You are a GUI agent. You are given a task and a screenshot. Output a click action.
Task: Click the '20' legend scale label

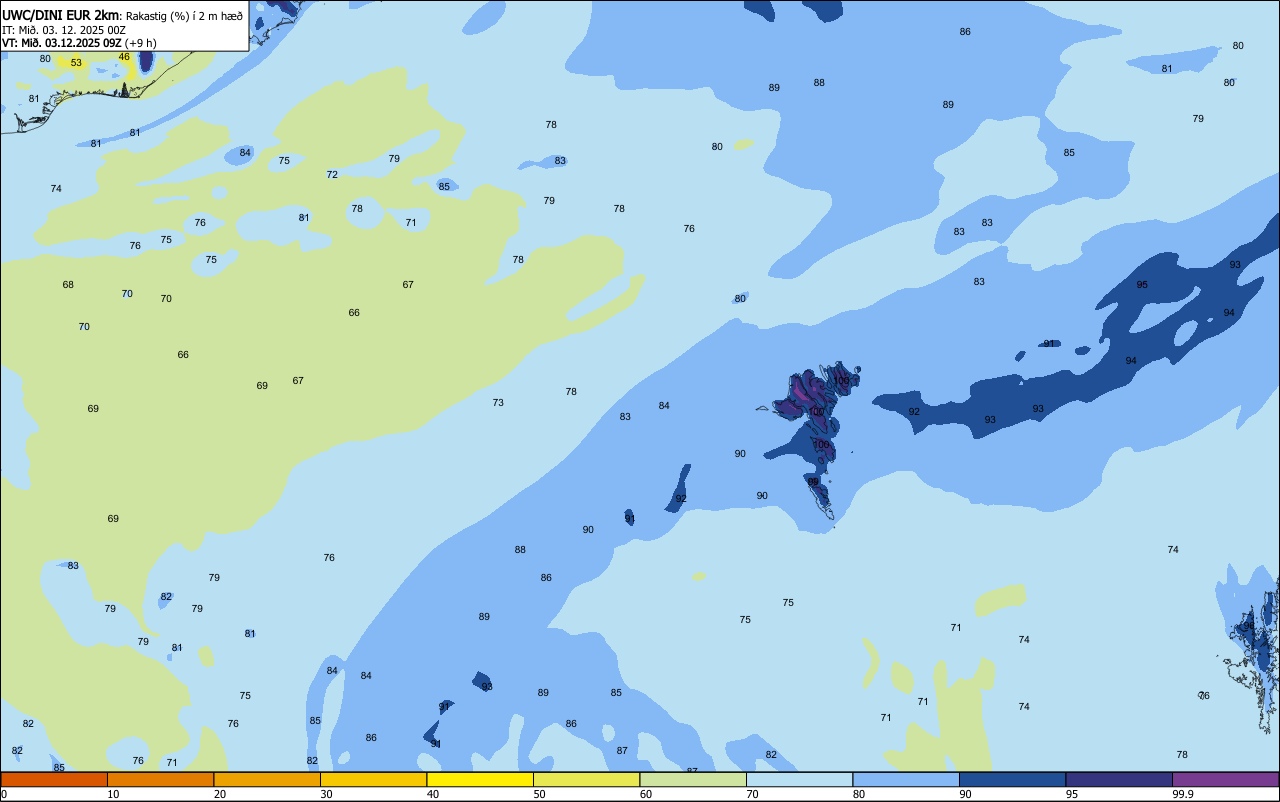point(219,794)
